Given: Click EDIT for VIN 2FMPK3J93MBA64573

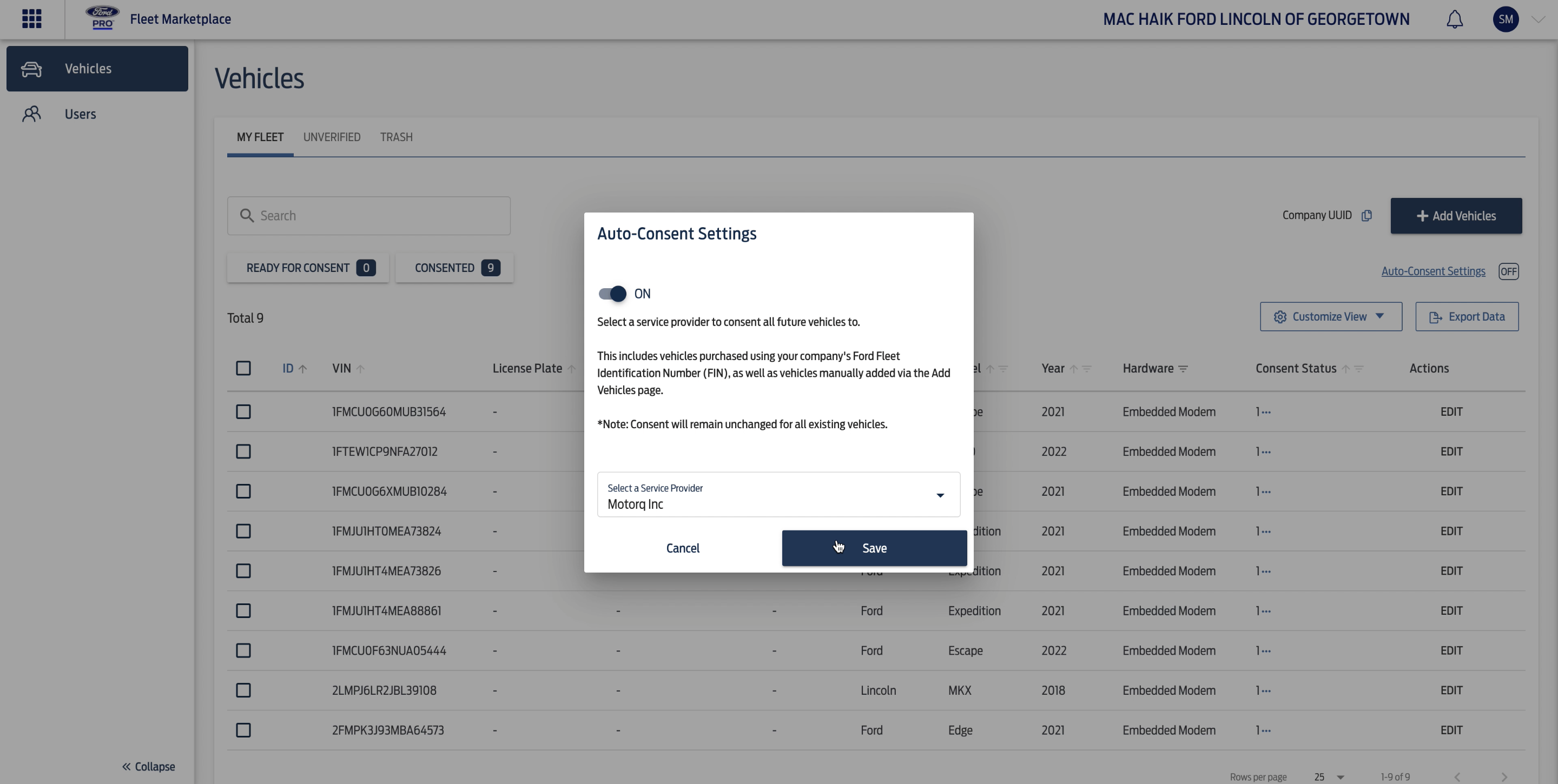Looking at the screenshot, I should [1451, 729].
